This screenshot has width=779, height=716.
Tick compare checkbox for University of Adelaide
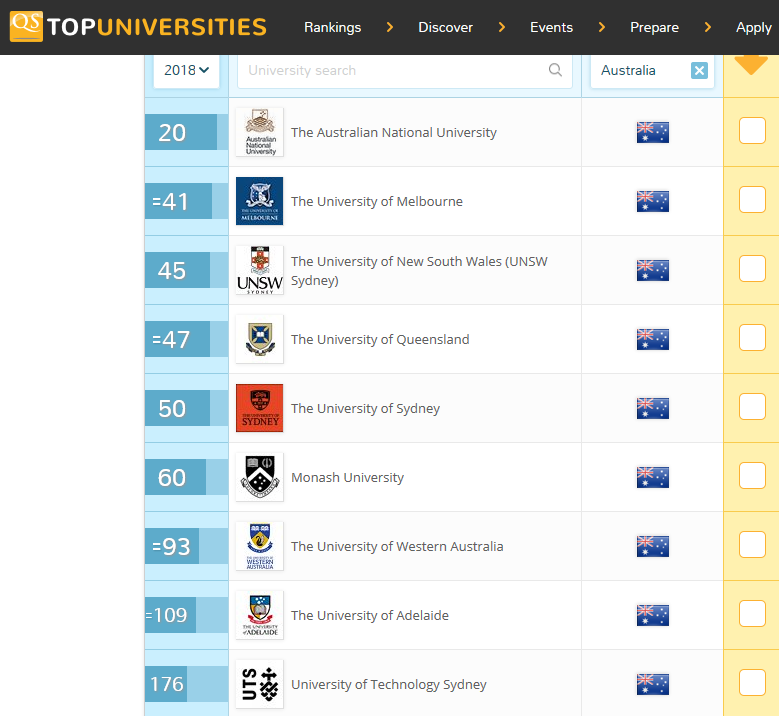point(752,614)
